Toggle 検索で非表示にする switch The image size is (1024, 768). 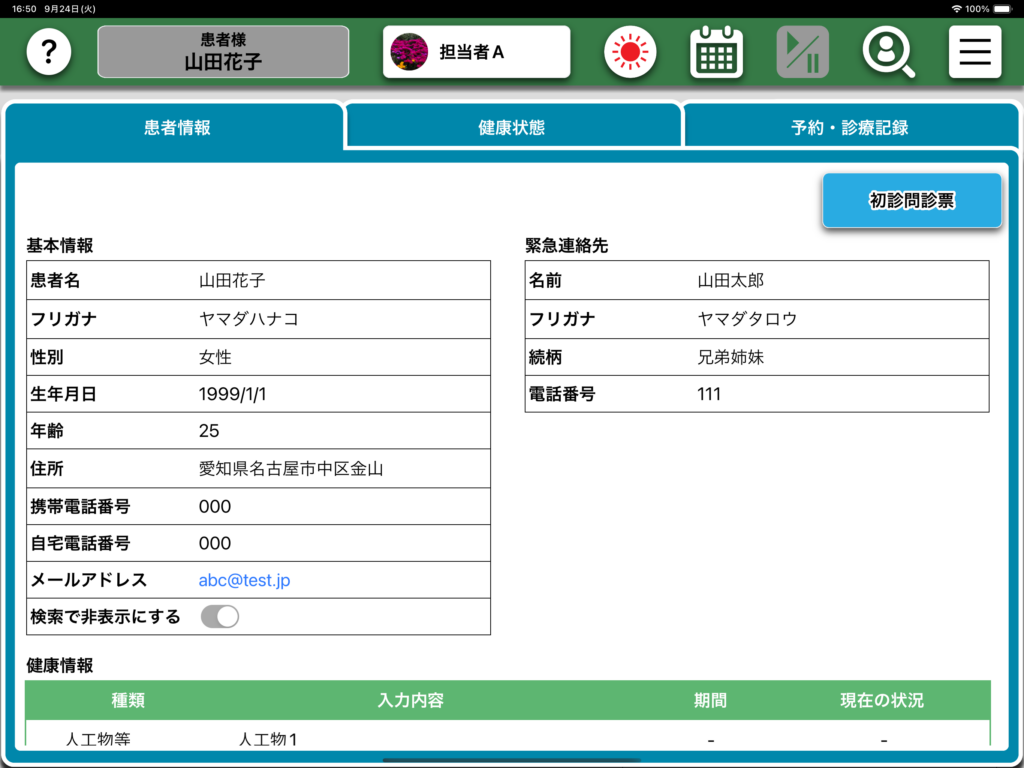[220, 617]
